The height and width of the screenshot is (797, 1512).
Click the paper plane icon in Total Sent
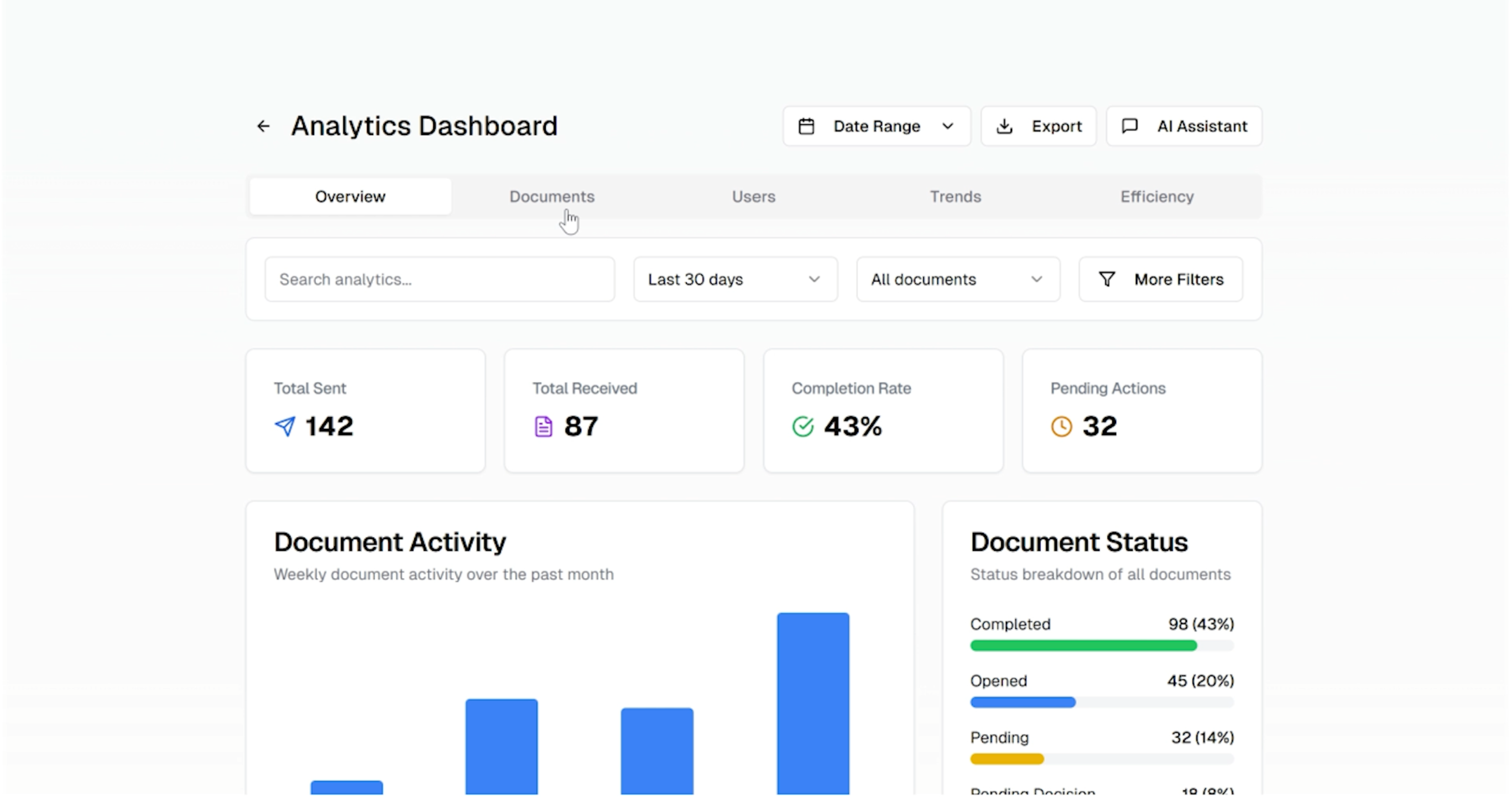285,426
